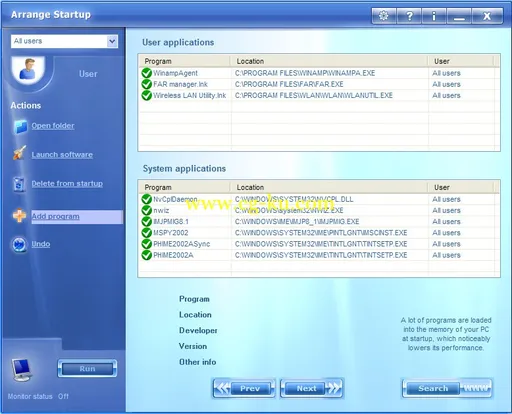This screenshot has height=414, width=512.
Task: Toggle the IMJPMIG8.1 check mark
Action: (x=147, y=222)
